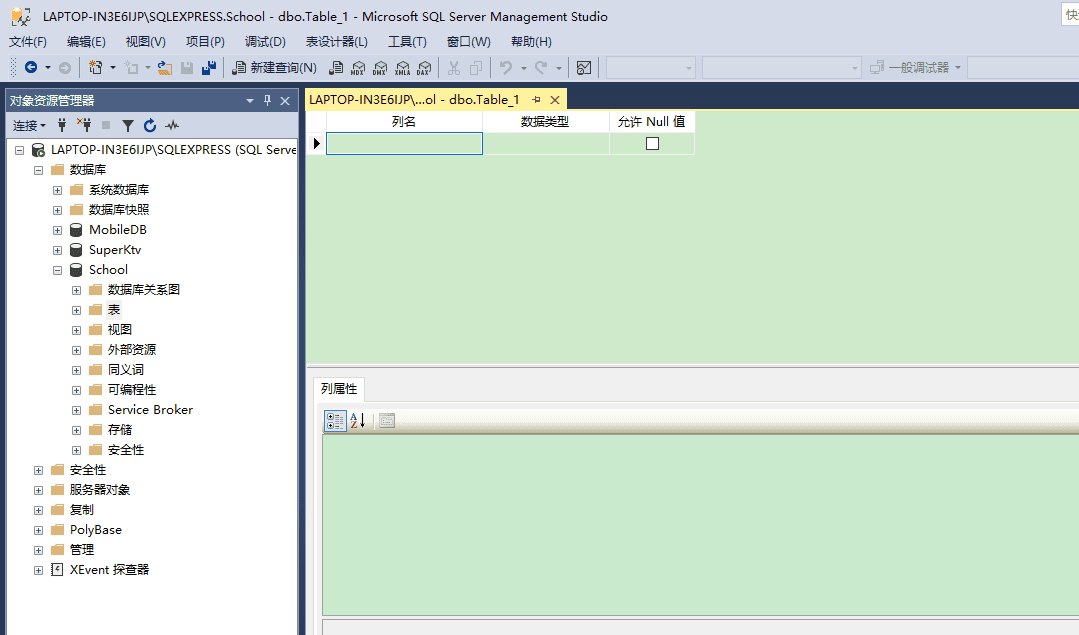
Task: Collapse the School database node
Action: [57, 269]
